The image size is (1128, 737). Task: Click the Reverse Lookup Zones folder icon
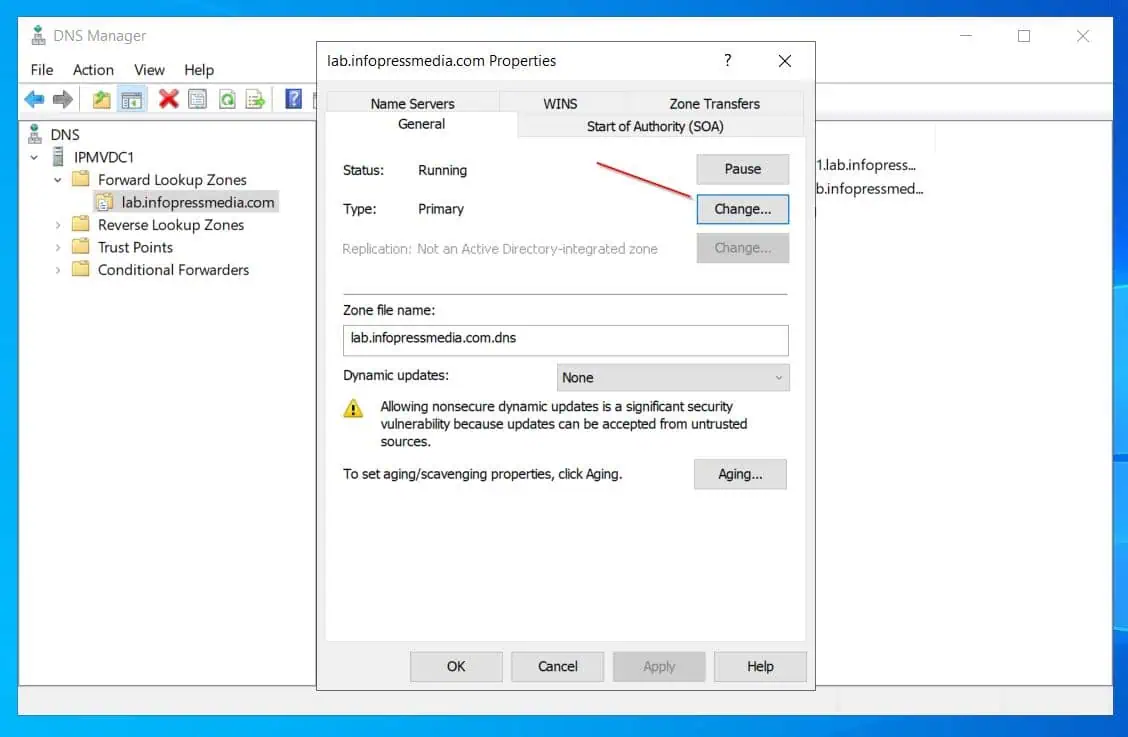click(x=81, y=224)
